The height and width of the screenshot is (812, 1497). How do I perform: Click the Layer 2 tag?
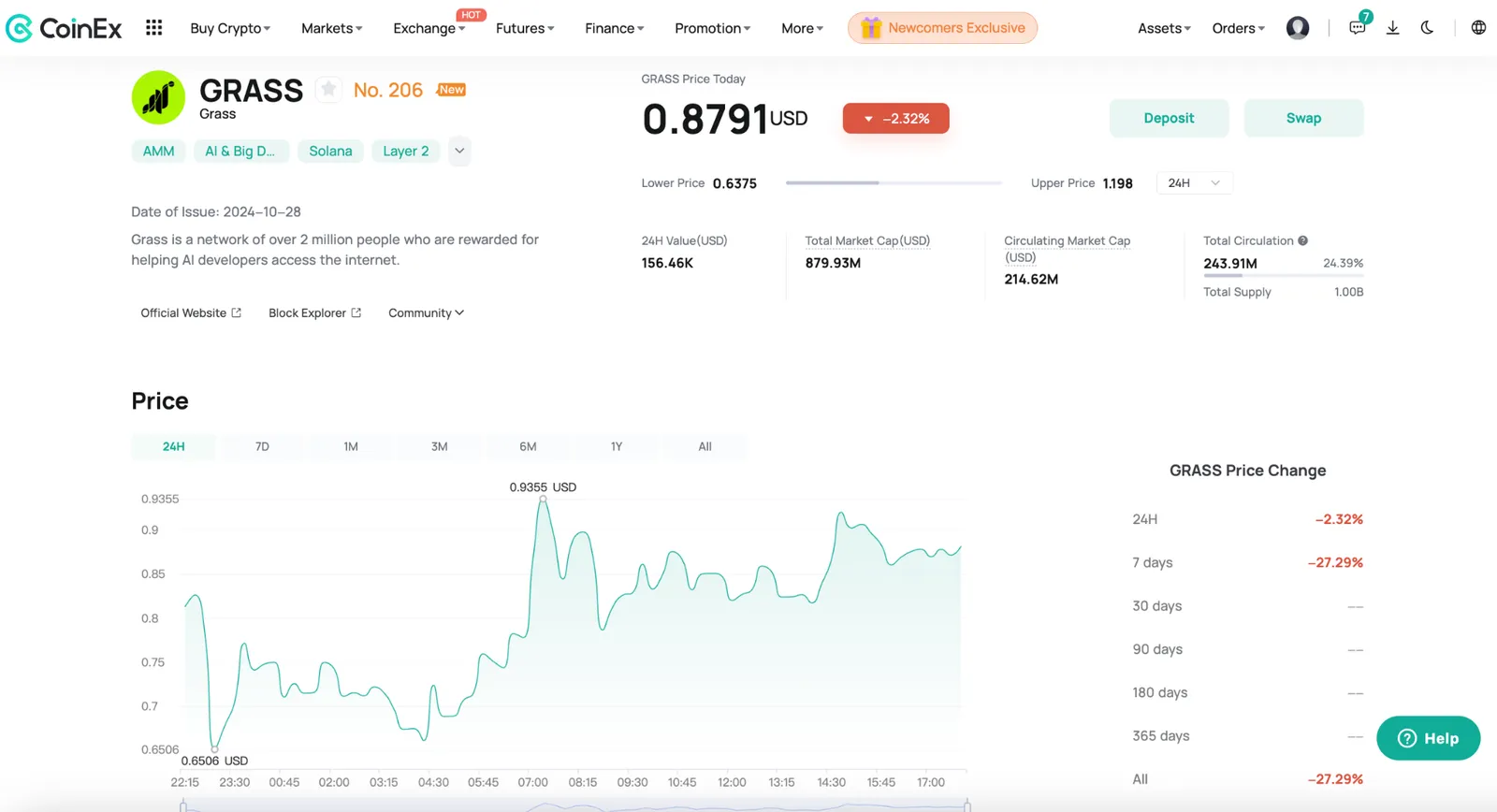(x=406, y=151)
